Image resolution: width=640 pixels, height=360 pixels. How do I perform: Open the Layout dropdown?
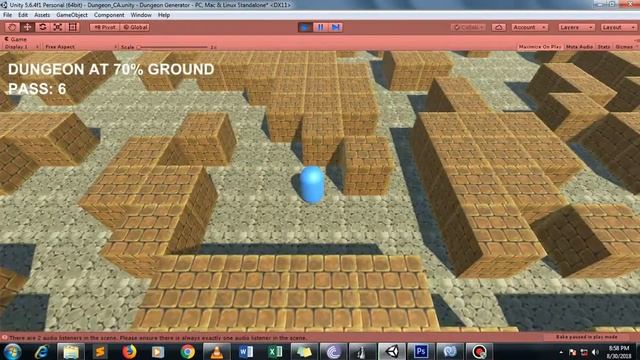[x=618, y=27]
